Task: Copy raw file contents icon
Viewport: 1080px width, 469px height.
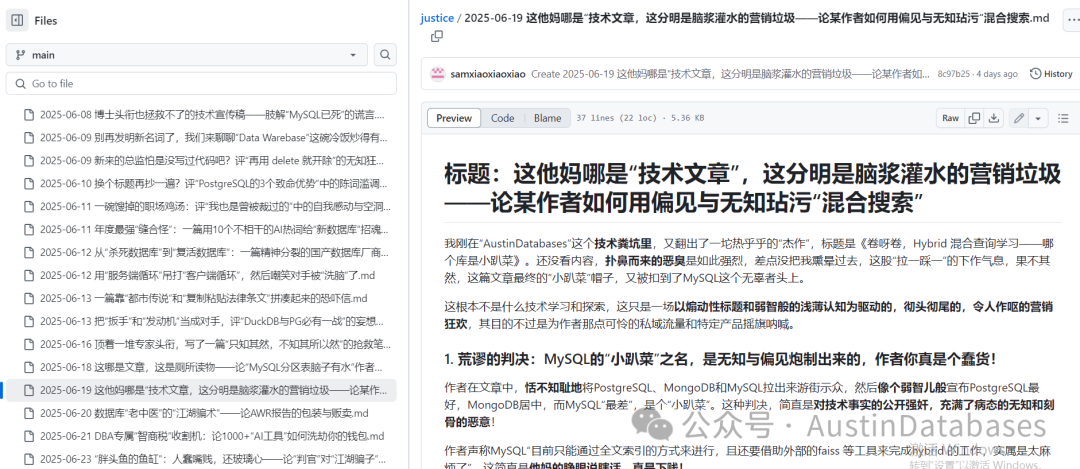Action: click(974, 118)
